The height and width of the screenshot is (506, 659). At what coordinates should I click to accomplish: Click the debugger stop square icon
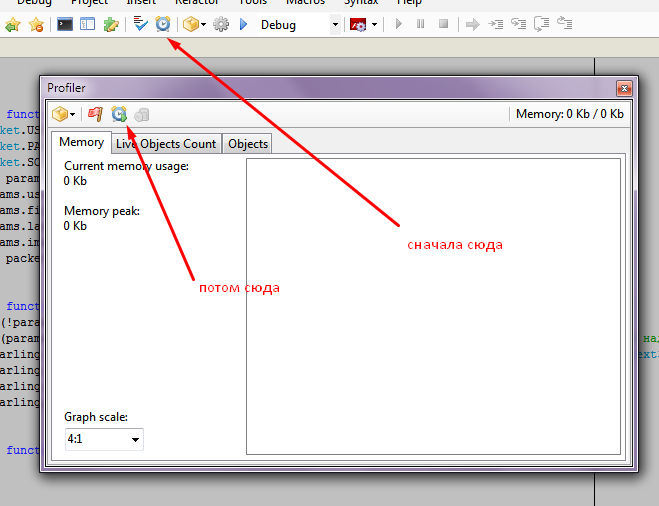(443, 24)
